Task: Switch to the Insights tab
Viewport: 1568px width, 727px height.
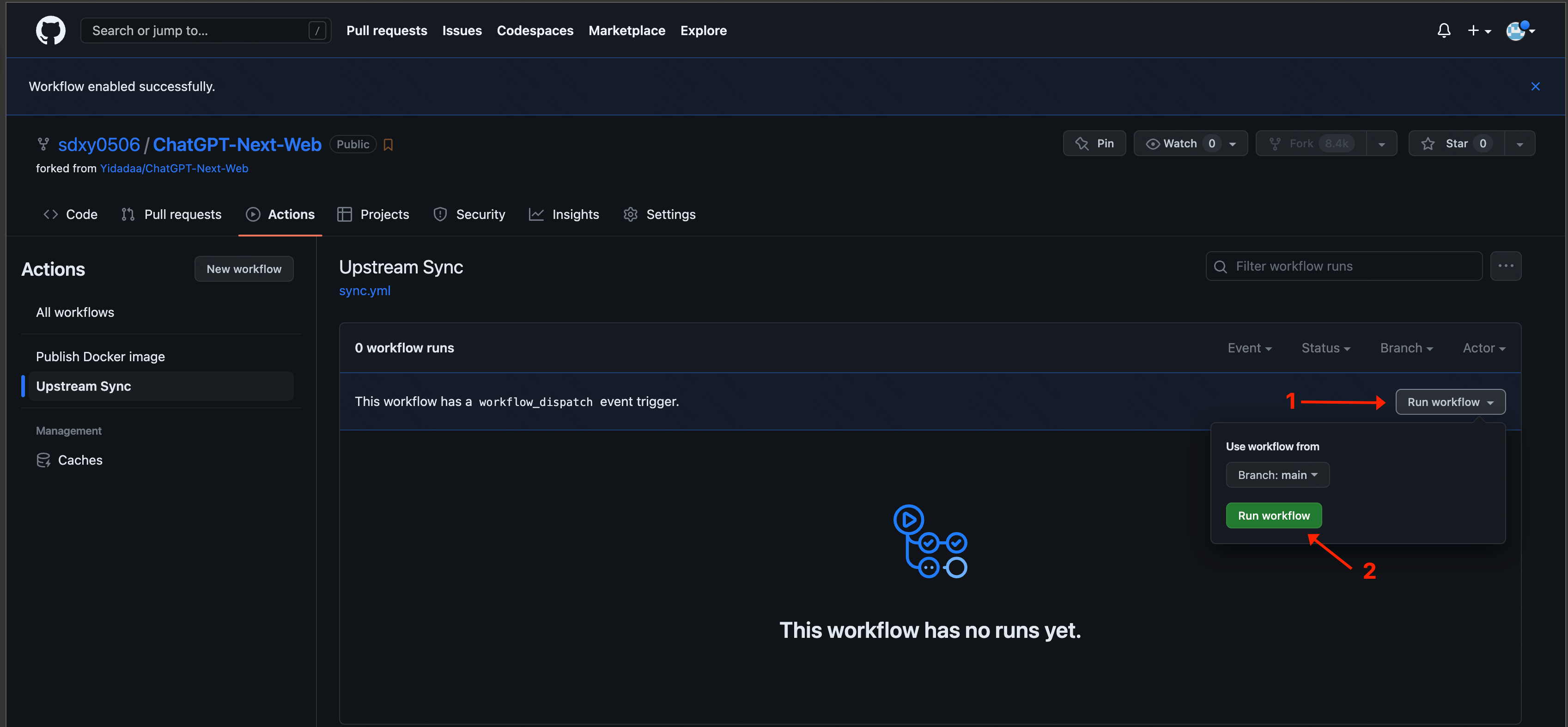Action: (564, 214)
